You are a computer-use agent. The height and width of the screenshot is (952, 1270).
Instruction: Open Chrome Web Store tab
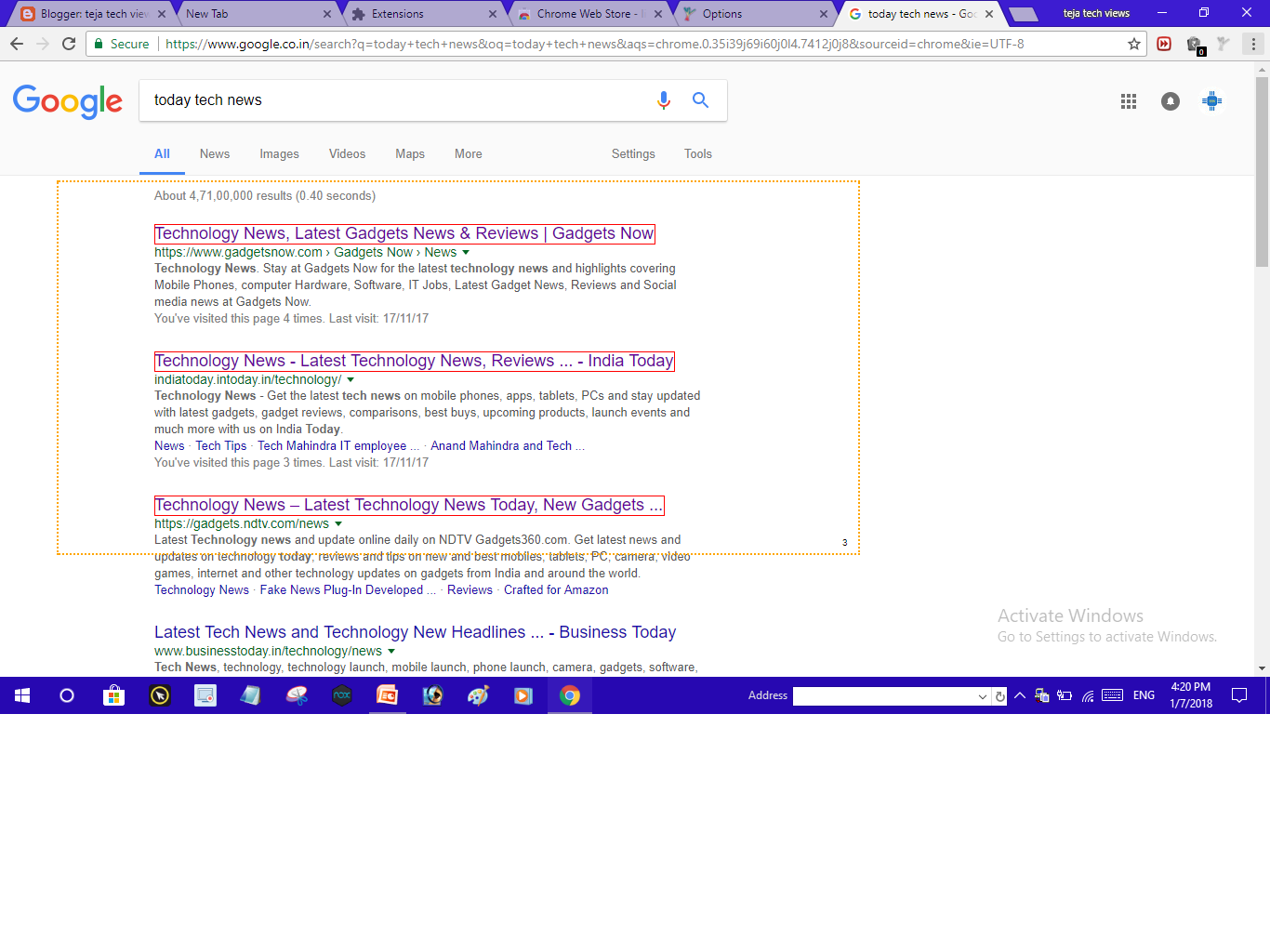point(586,13)
